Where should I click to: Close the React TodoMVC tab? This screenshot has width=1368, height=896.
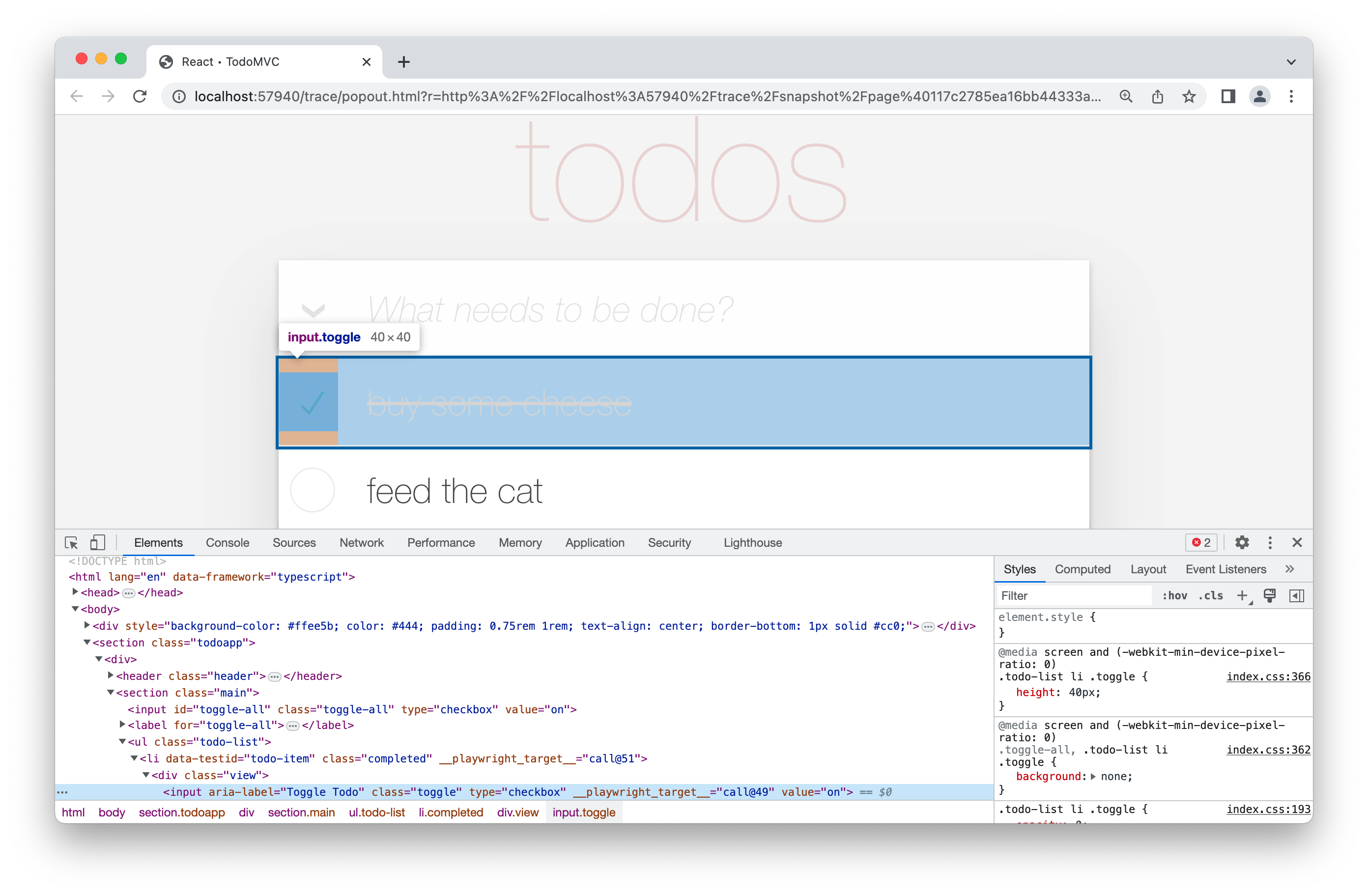tap(366, 61)
